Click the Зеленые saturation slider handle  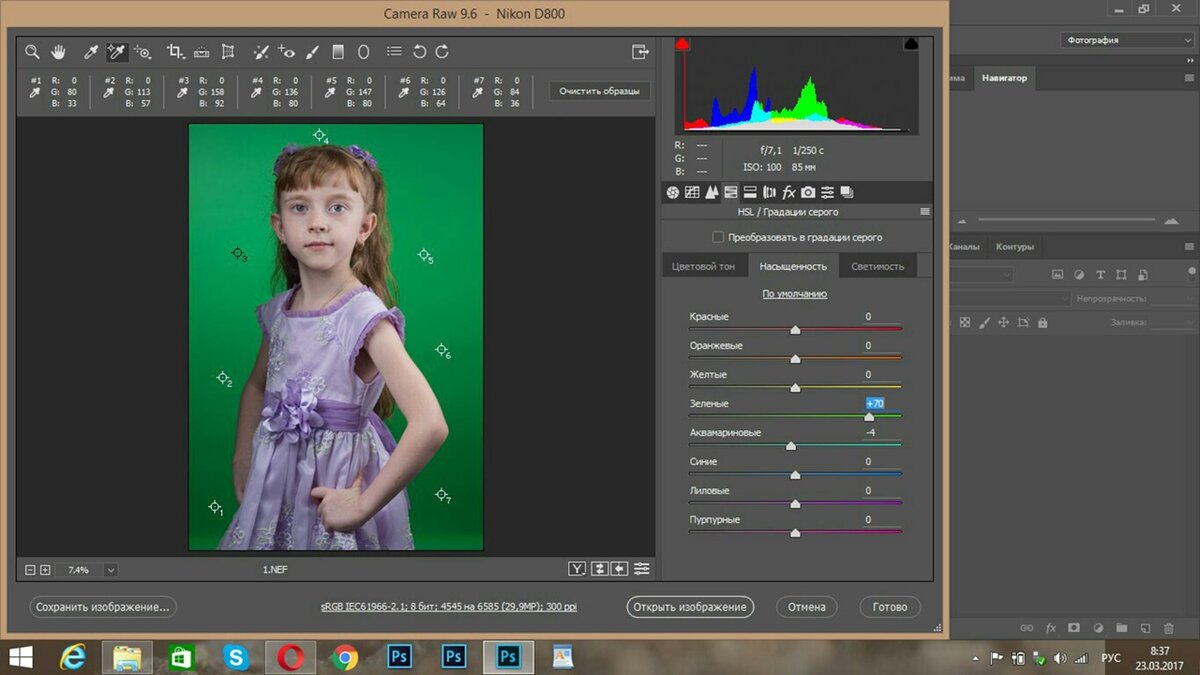pyautogui.click(x=868, y=416)
